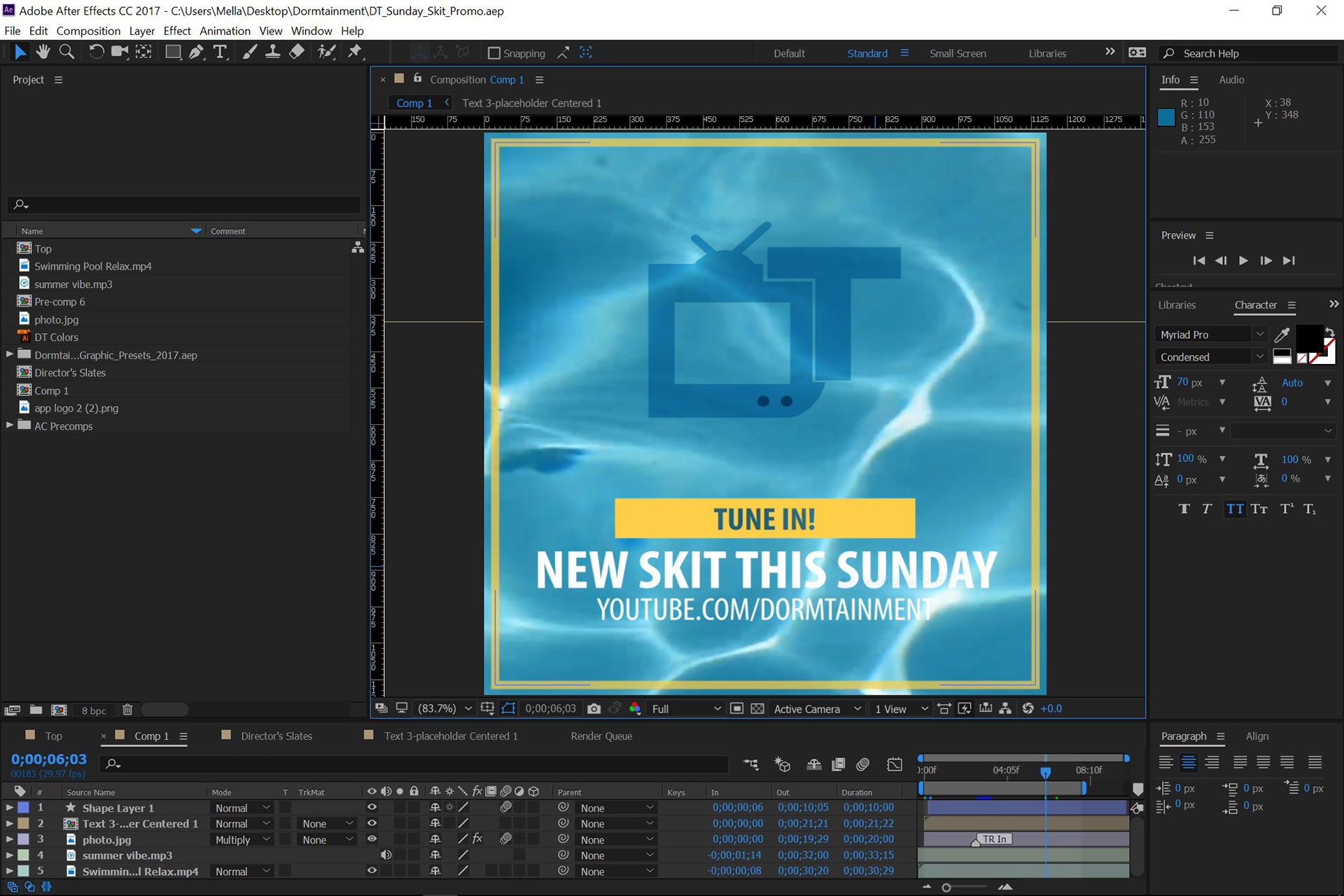Viewport: 1344px width, 896px height.
Task: Open the Animation menu
Action: (x=225, y=31)
